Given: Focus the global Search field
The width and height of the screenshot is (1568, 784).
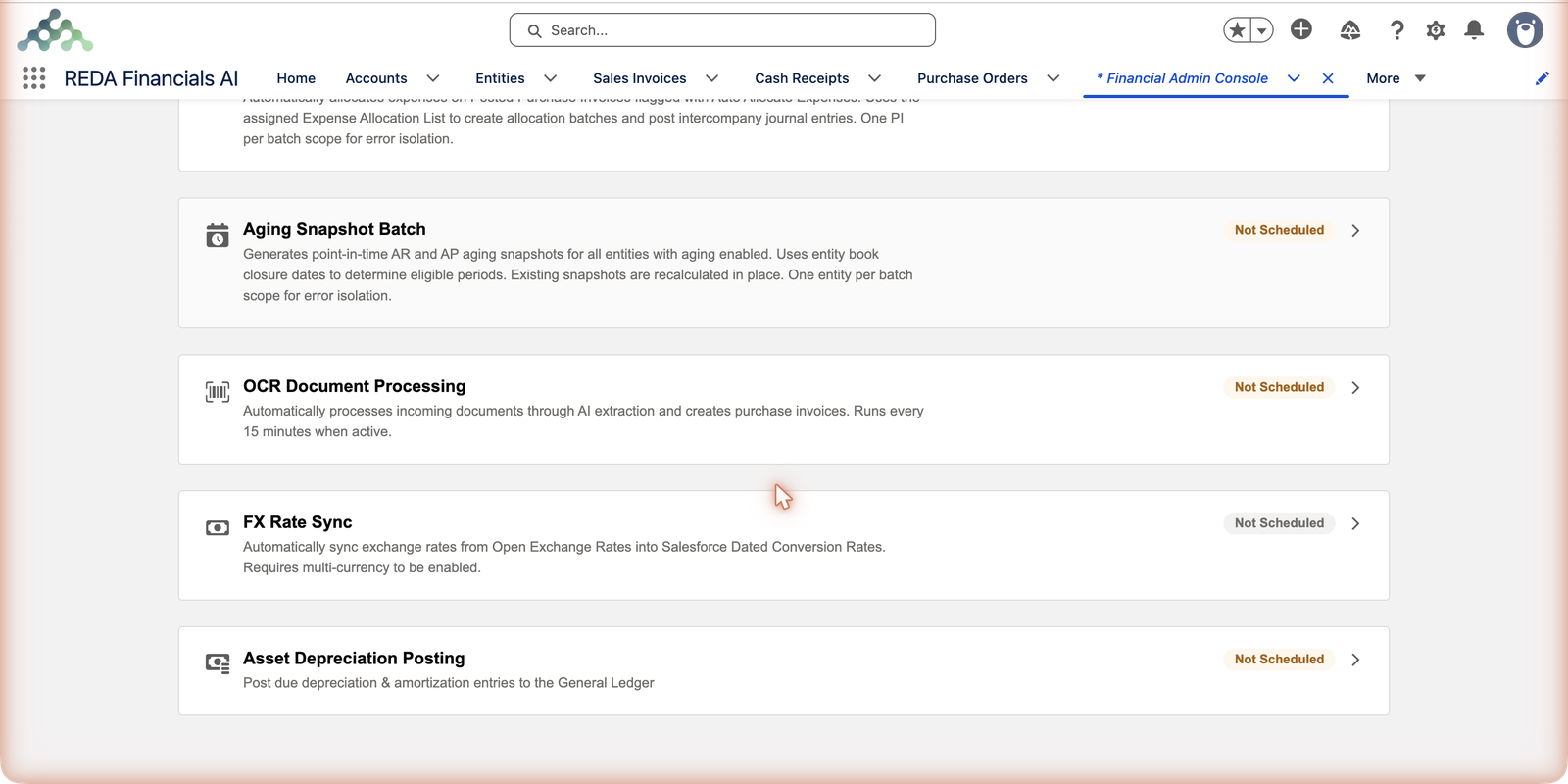Looking at the screenshot, I should [722, 30].
